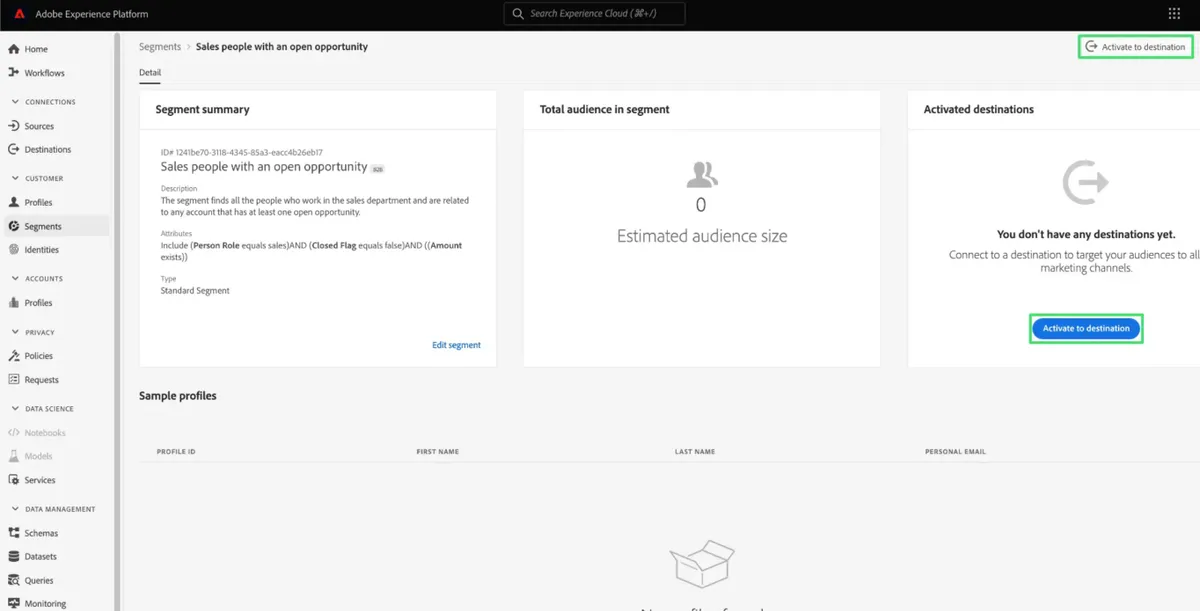This screenshot has width=1200, height=611.
Task: Click the Segments breadcrumb link
Action: click(160, 47)
